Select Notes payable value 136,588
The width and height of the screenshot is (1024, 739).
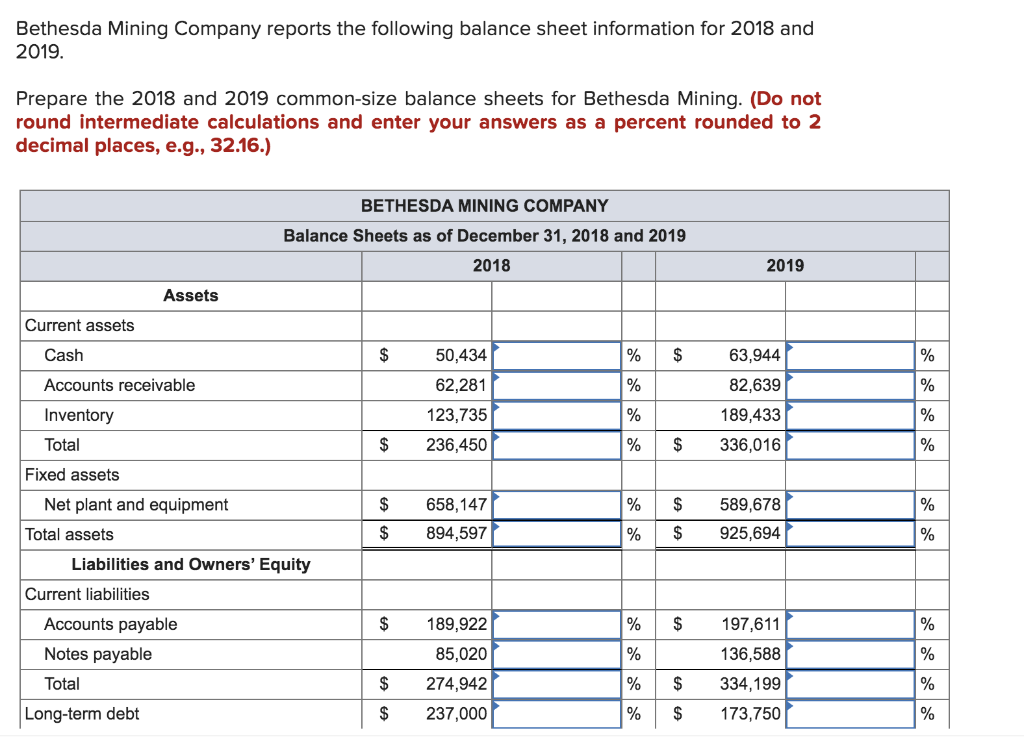[x=751, y=655]
